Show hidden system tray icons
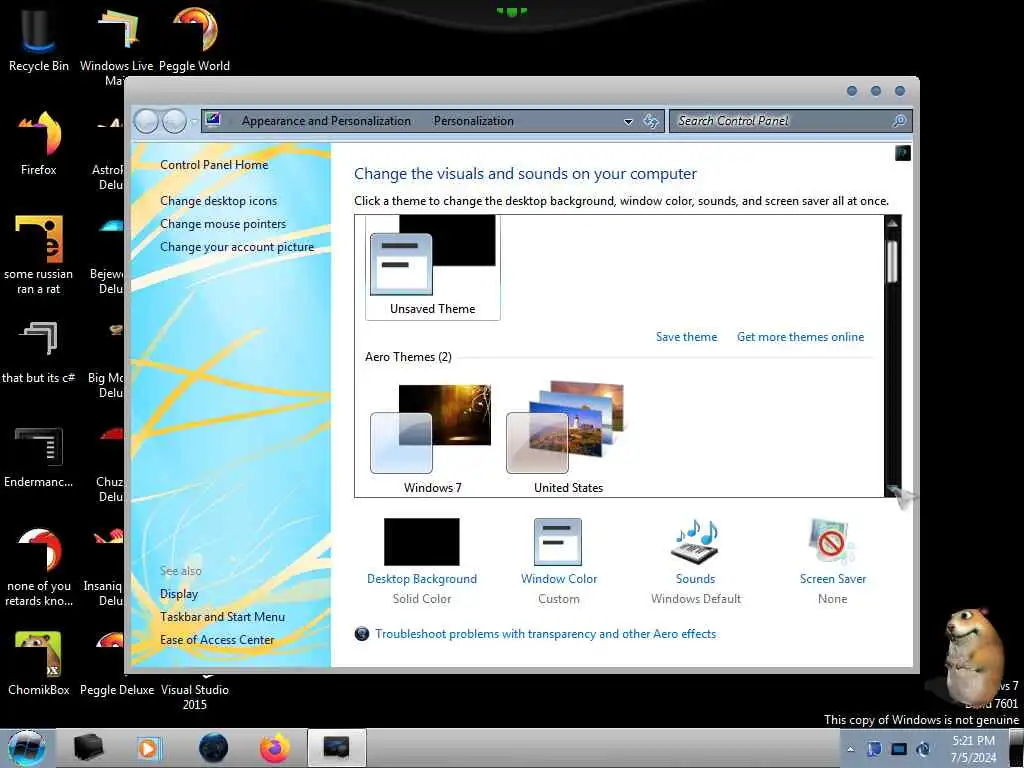1024x768 pixels. [850, 749]
